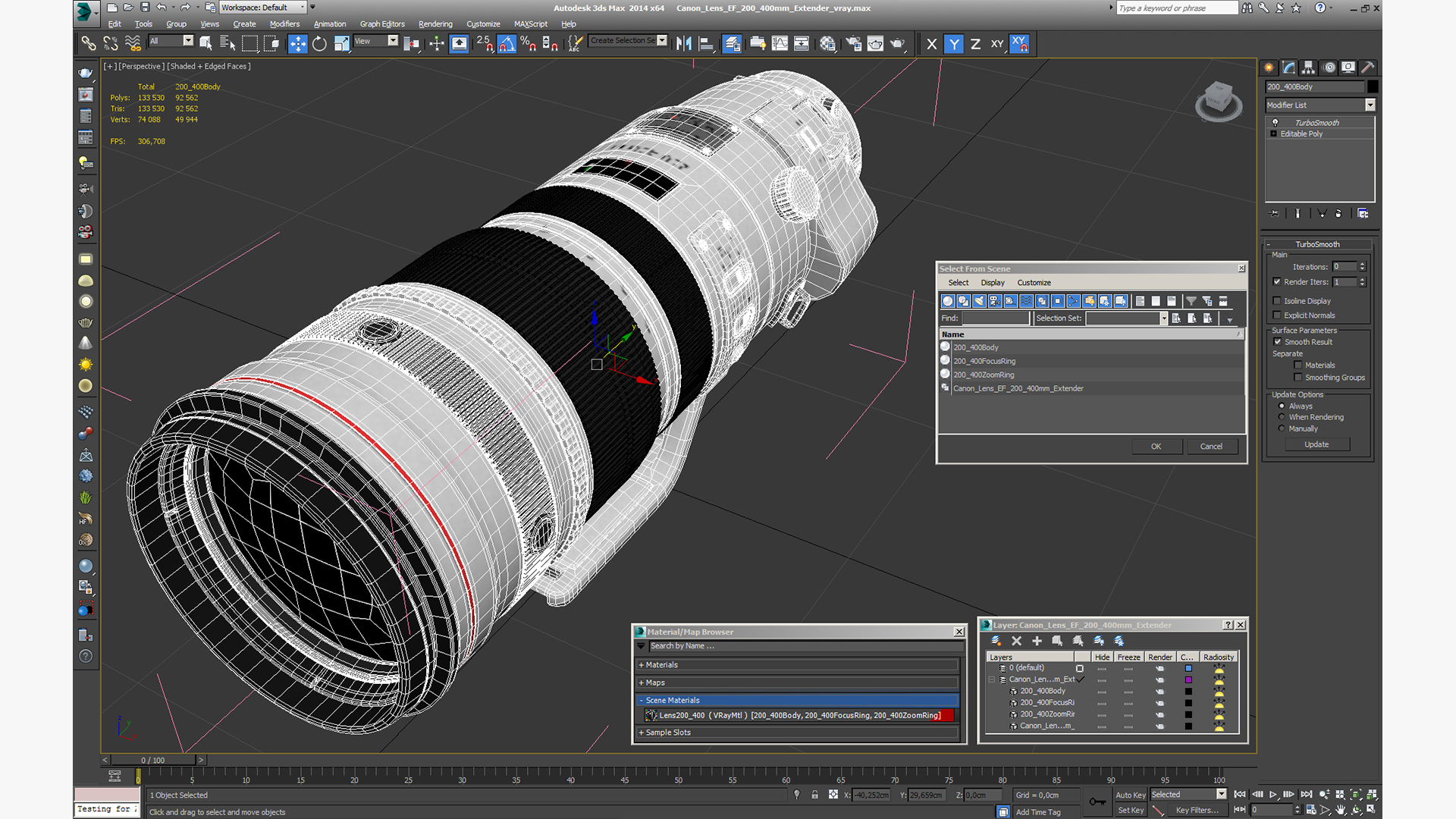Click Cancel in Select From Scene dialog
This screenshot has height=819, width=1456.
coord(1211,447)
